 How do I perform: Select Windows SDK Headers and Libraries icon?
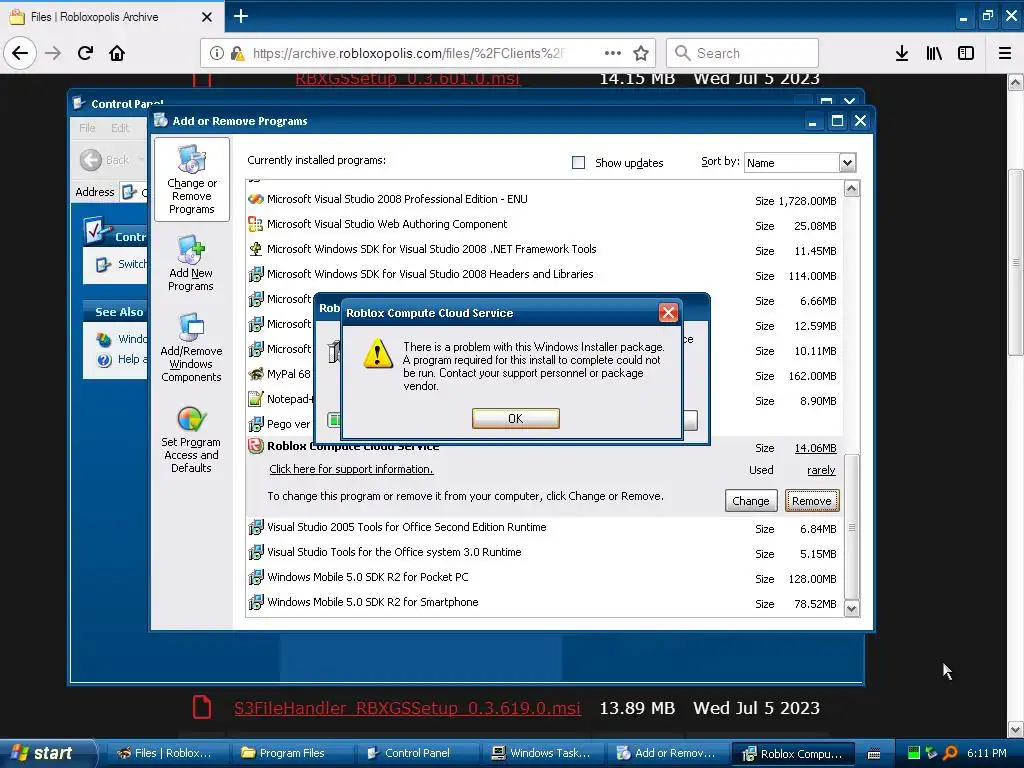(255, 274)
